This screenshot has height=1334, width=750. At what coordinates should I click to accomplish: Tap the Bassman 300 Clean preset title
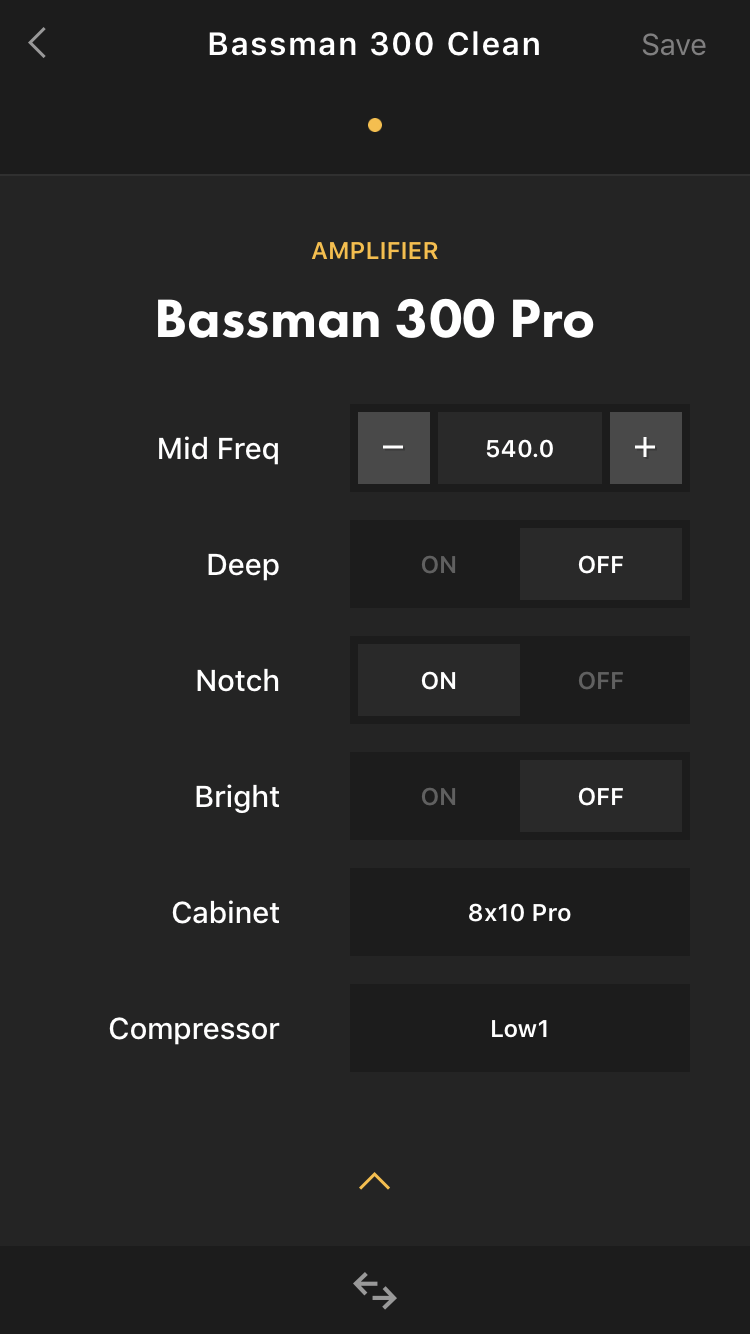click(374, 44)
